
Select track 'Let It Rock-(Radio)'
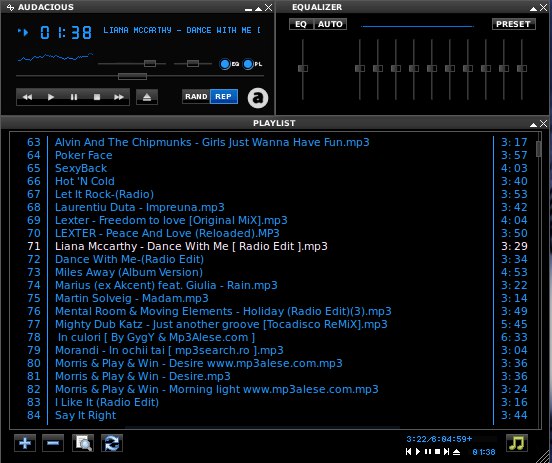point(104,194)
